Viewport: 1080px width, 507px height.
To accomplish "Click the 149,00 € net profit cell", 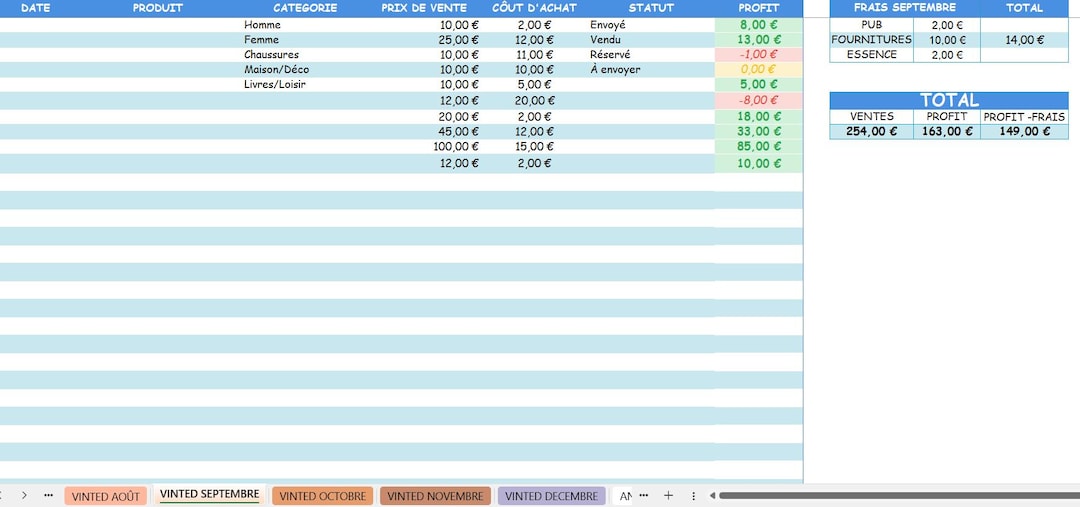I will (x=1024, y=132).
